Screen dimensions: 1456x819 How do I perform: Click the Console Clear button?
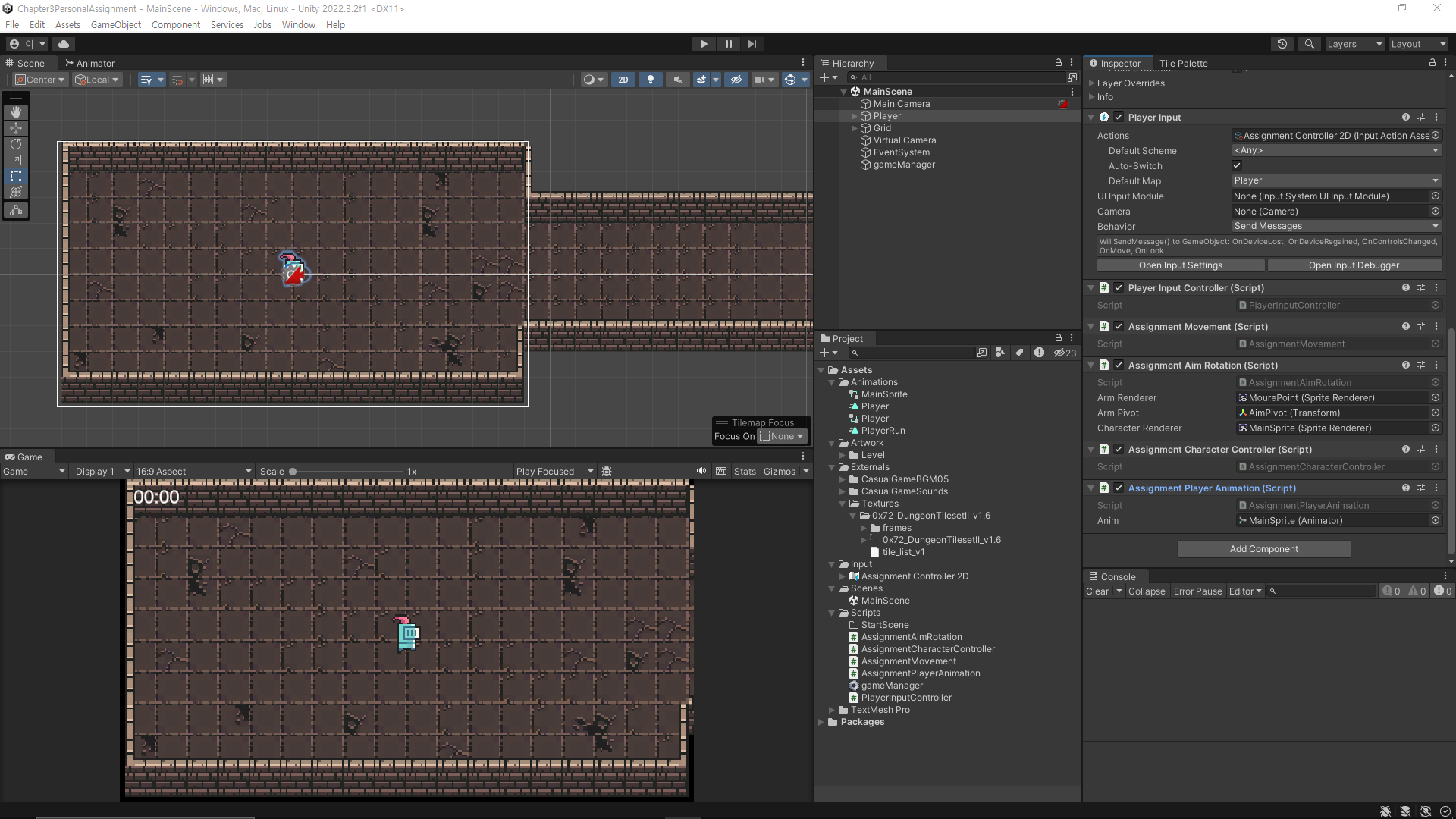(x=1097, y=591)
